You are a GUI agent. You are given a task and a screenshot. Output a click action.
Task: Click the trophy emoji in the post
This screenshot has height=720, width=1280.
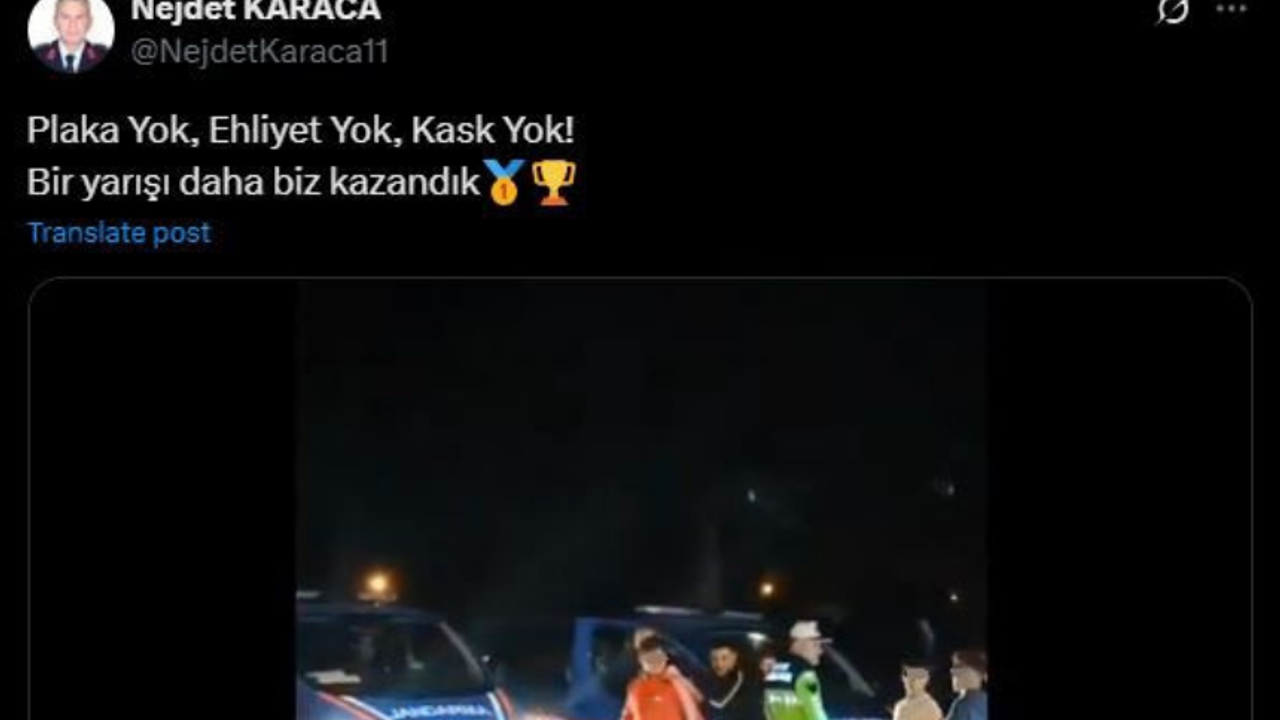[554, 183]
